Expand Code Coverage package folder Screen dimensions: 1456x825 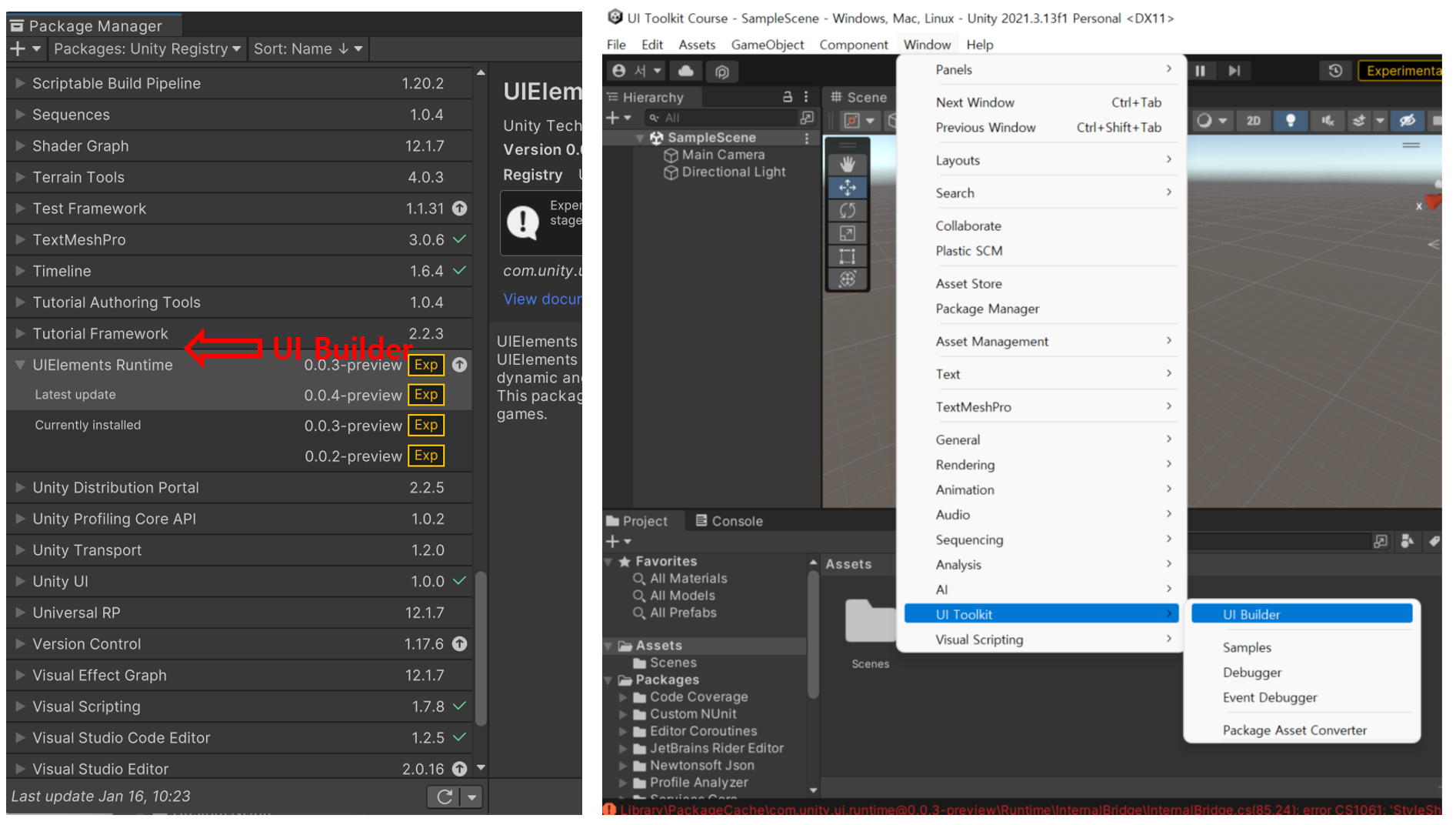coord(623,697)
